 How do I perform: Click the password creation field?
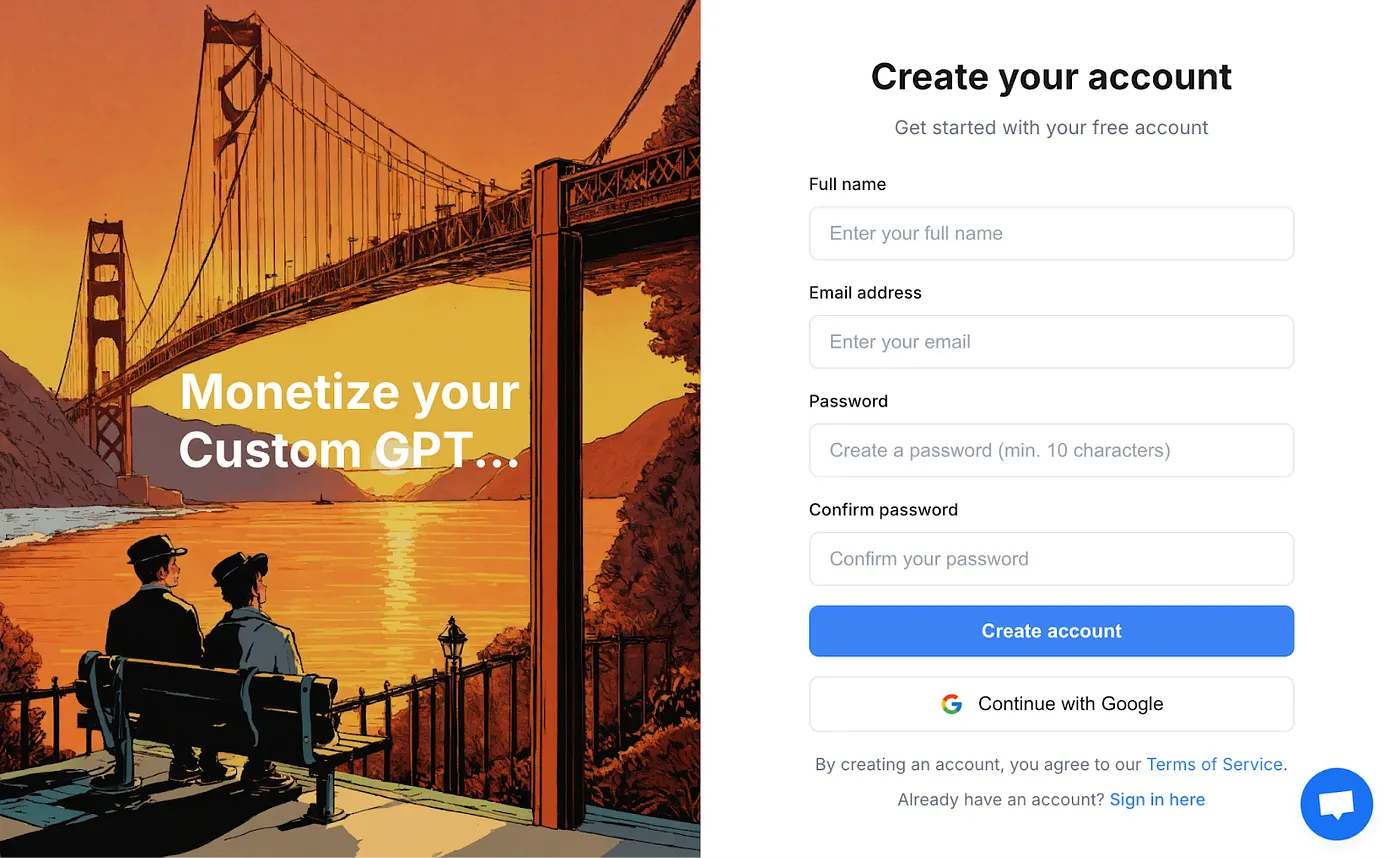[x=1051, y=450]
